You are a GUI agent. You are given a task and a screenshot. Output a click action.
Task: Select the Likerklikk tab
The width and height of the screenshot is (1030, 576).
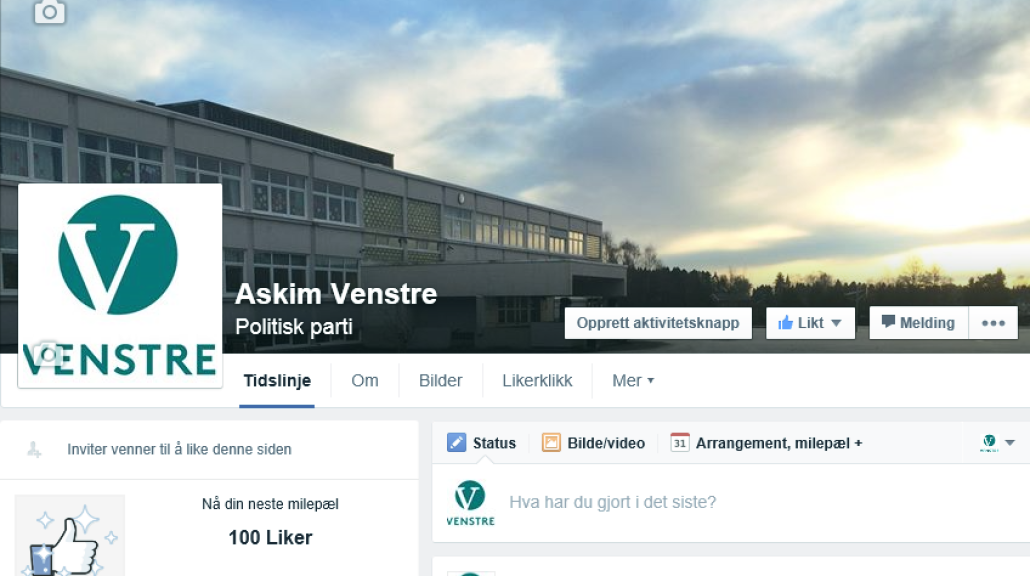(537, 380)
